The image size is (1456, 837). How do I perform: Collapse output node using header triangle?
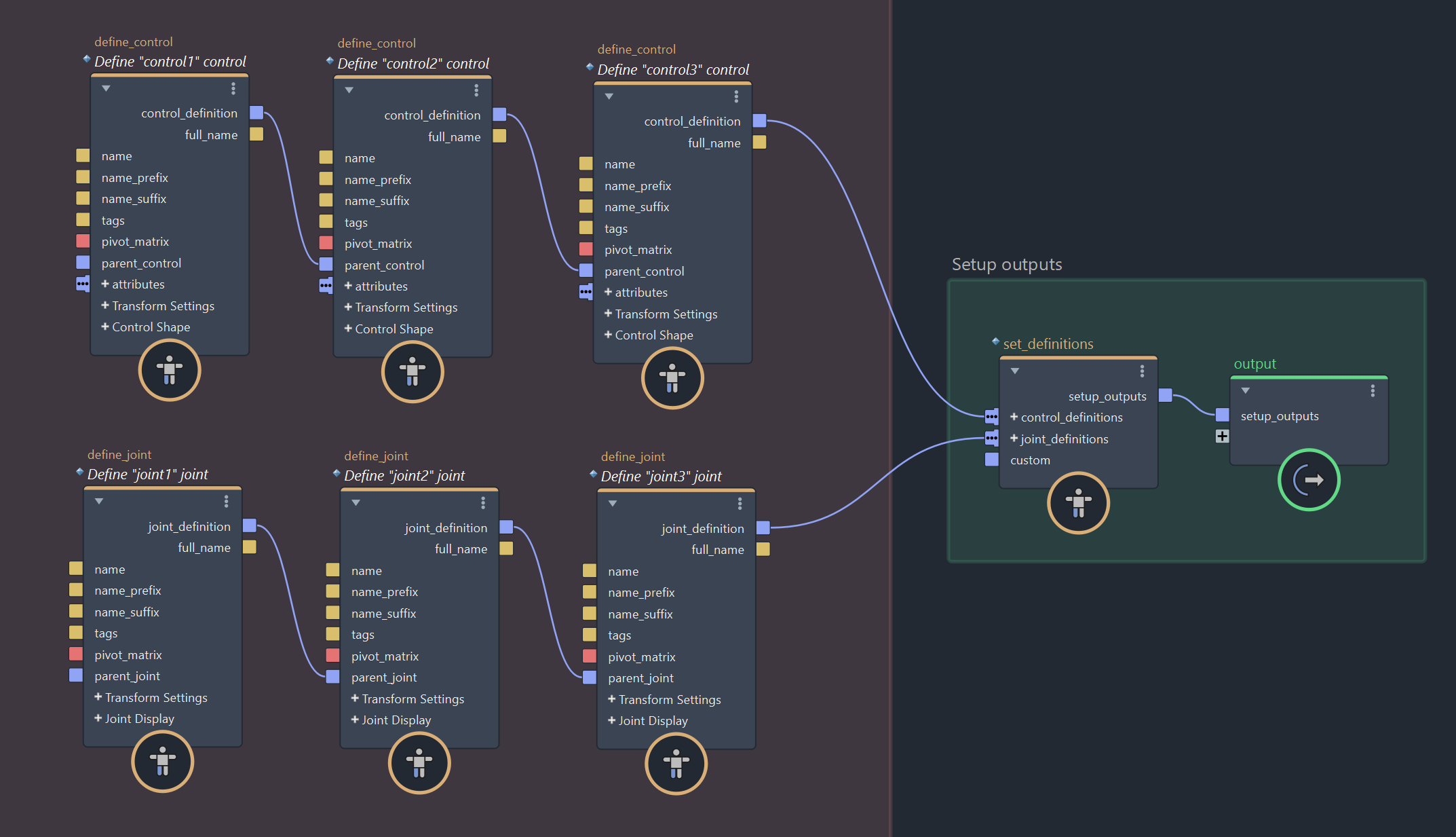[1245, 390]
